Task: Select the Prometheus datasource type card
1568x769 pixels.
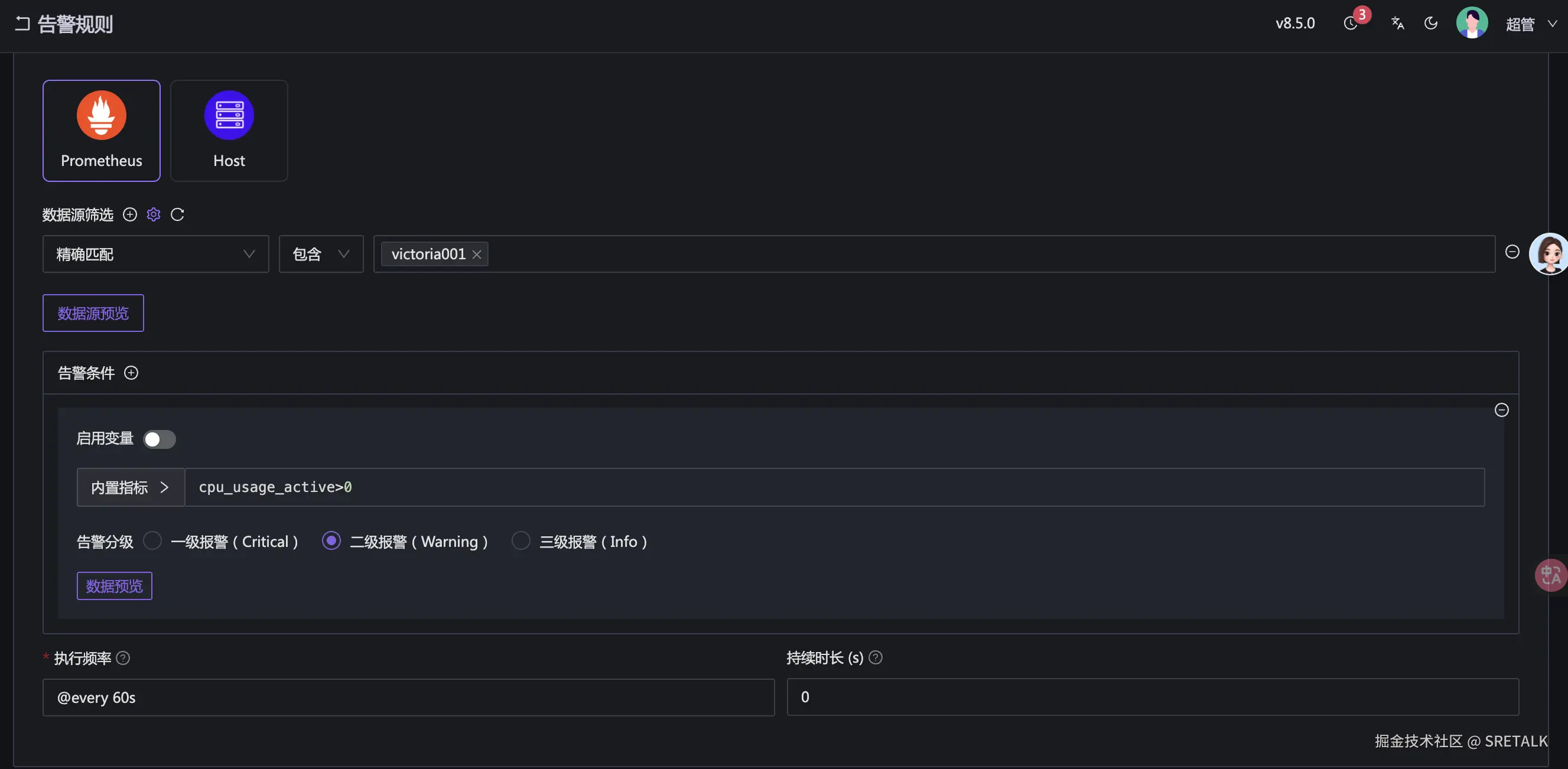Action: click(102, 130)
